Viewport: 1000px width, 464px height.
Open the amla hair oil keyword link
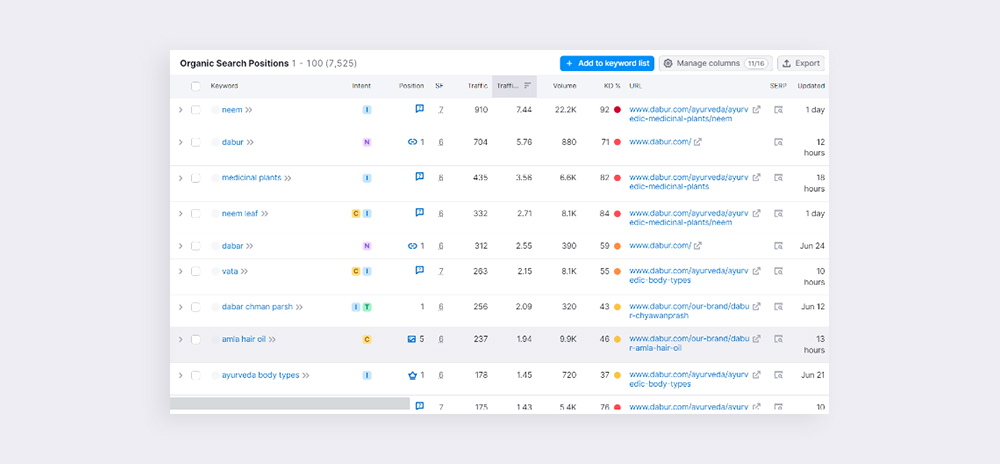tap(244, 339)
